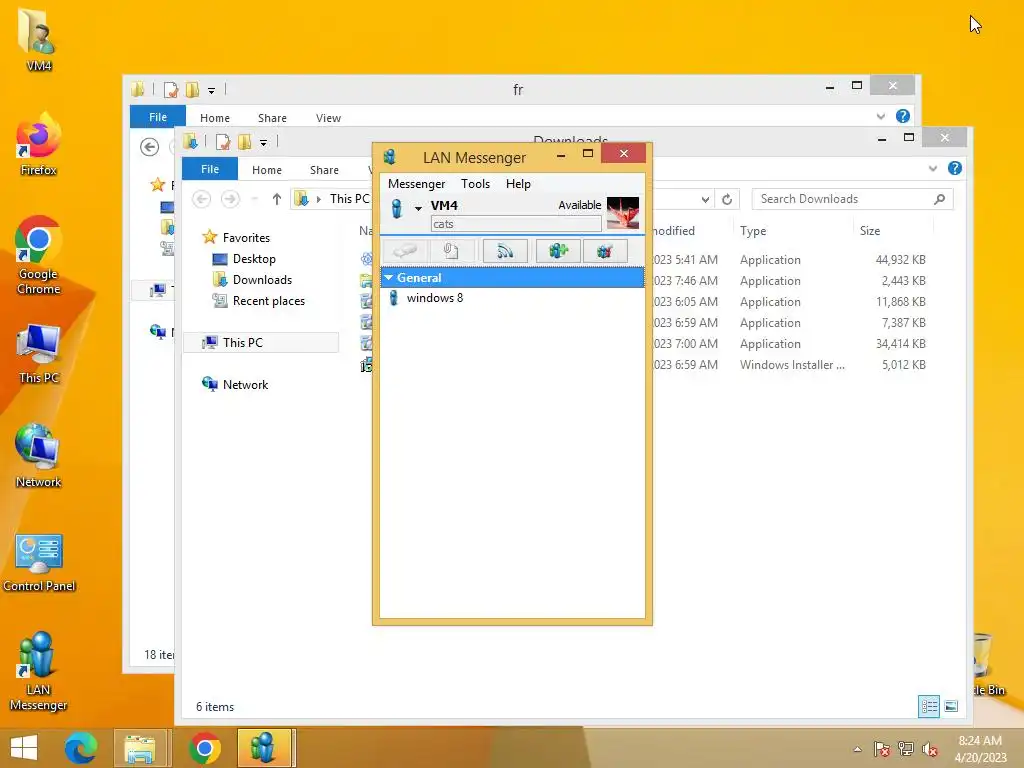This screenshot has height=768, width=1024.
Task: Click the LAN Messenger title bar app icon
Action: click(x=390, y=157)
